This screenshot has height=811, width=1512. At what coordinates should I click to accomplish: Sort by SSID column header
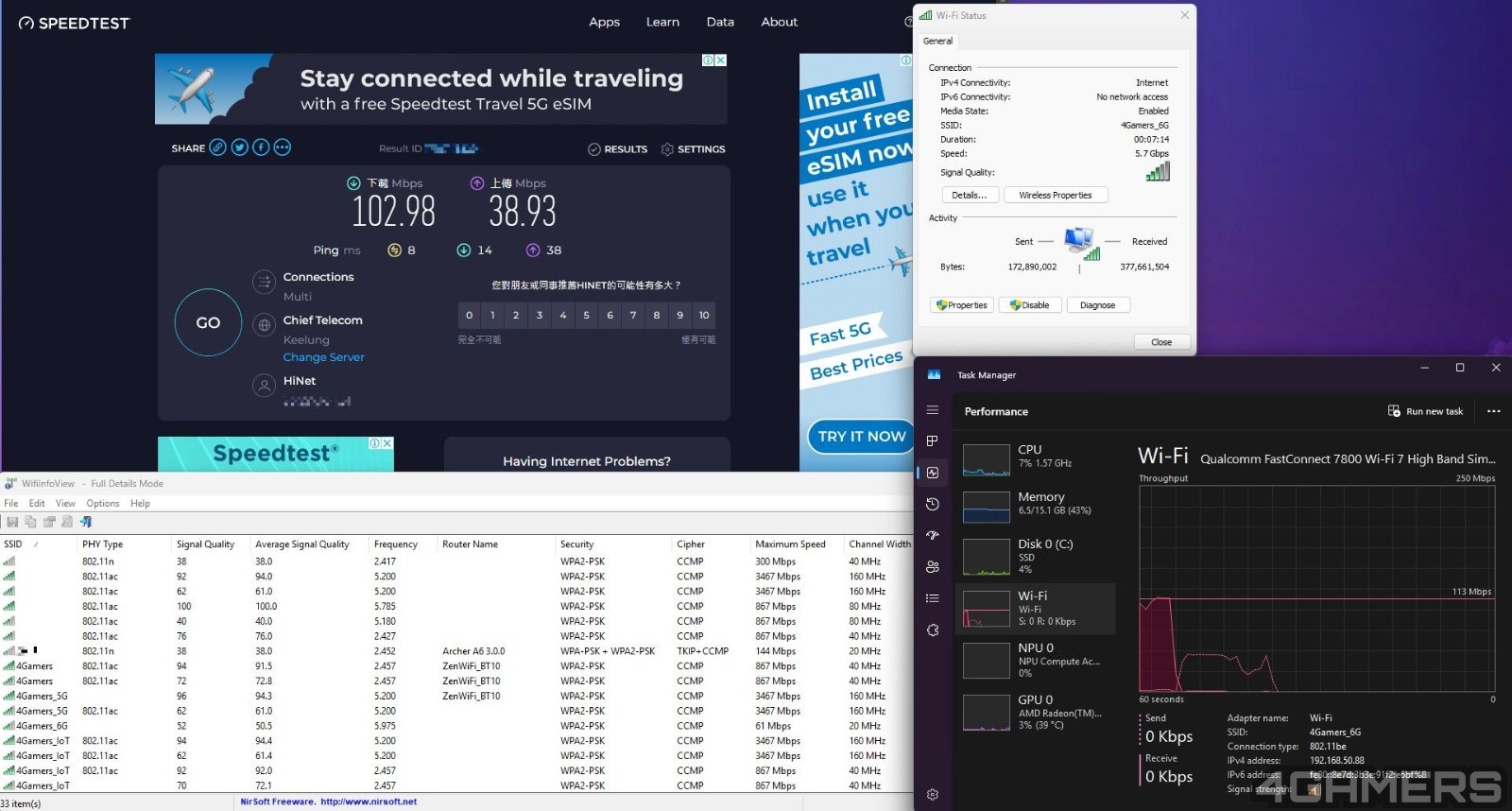38,544
